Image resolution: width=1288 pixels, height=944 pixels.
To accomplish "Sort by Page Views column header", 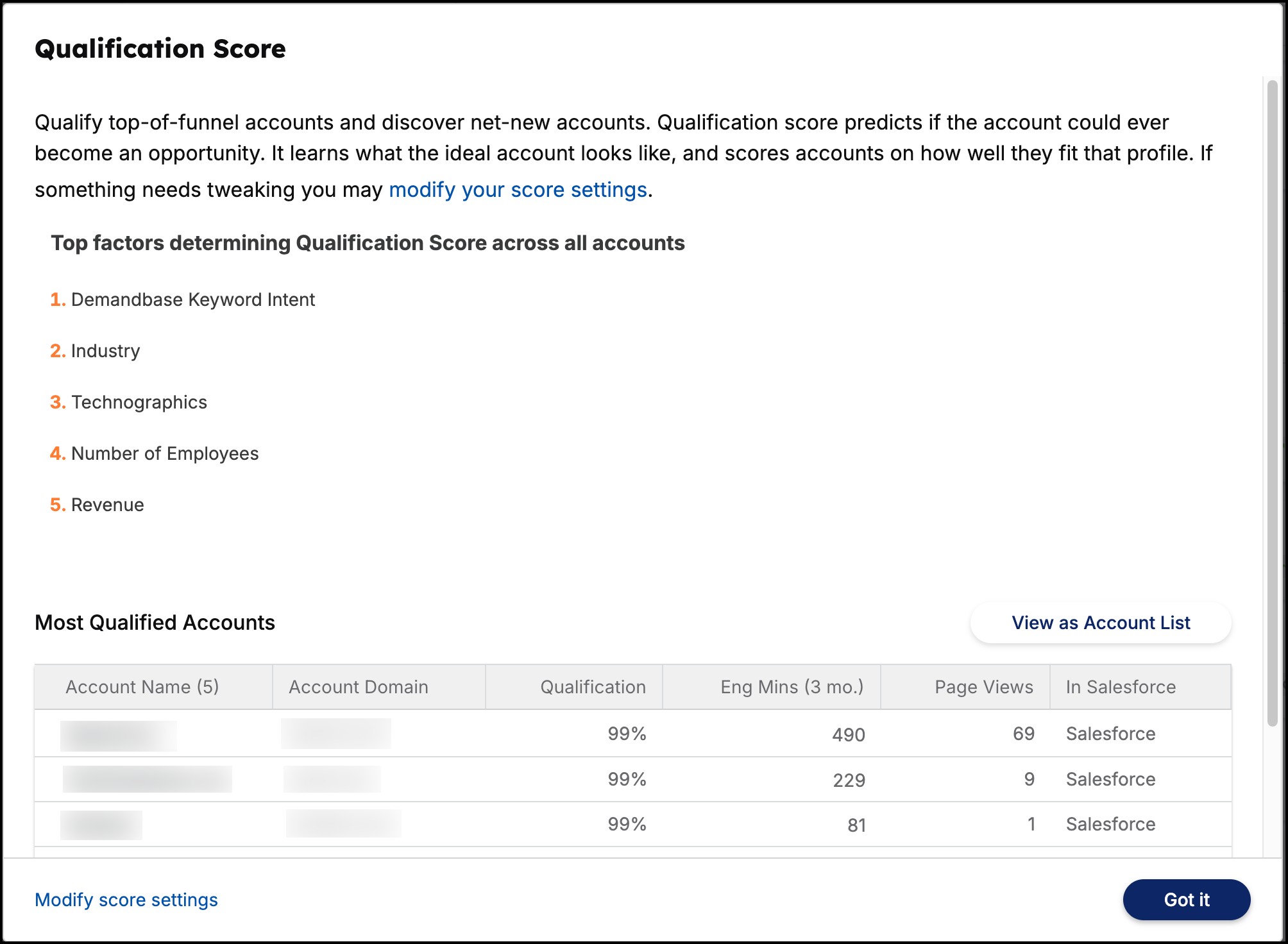I will coord(983,687).
